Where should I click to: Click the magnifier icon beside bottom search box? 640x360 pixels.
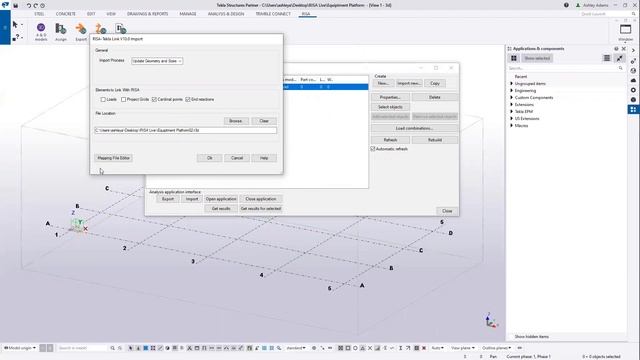112,348
